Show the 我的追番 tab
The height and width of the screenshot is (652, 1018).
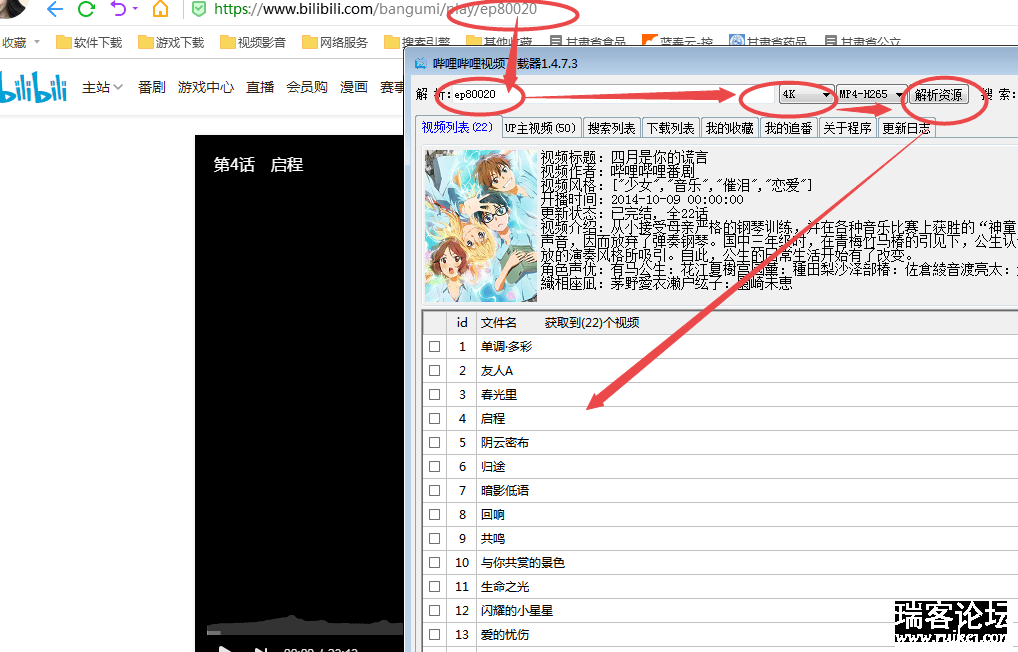pos(789,128)
